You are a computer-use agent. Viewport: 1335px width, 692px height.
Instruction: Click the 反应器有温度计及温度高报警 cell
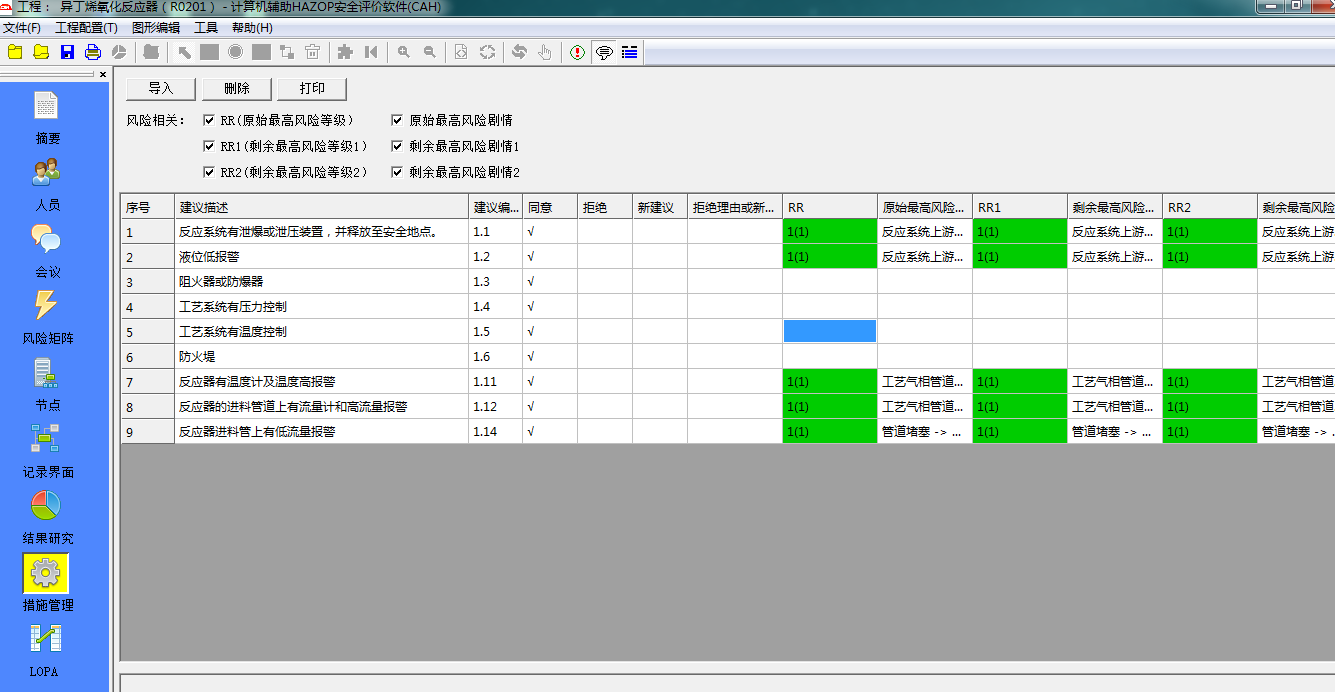point(321,381)
